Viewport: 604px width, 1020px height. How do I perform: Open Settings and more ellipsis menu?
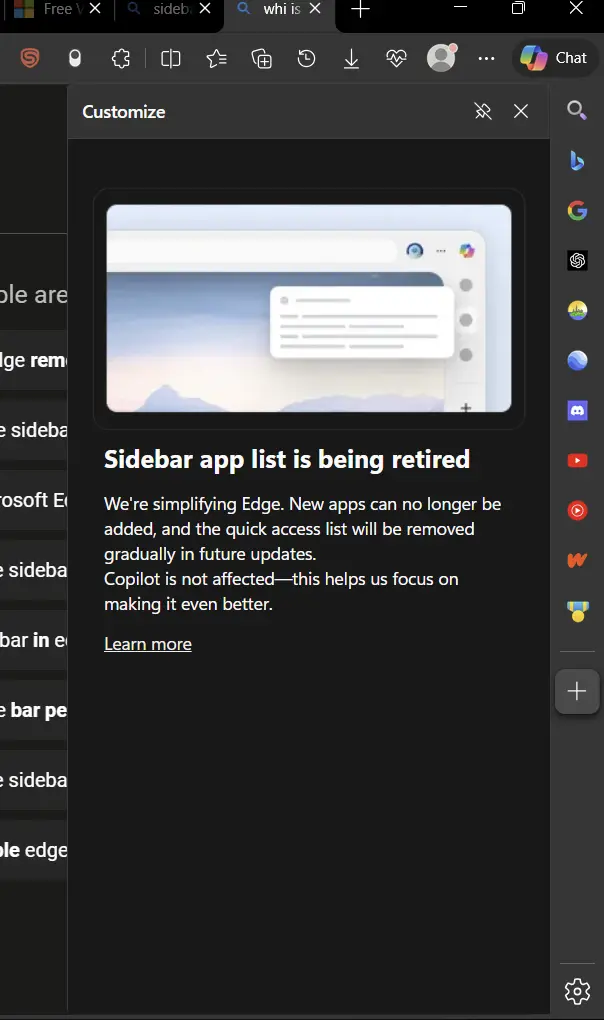(486, 59)
